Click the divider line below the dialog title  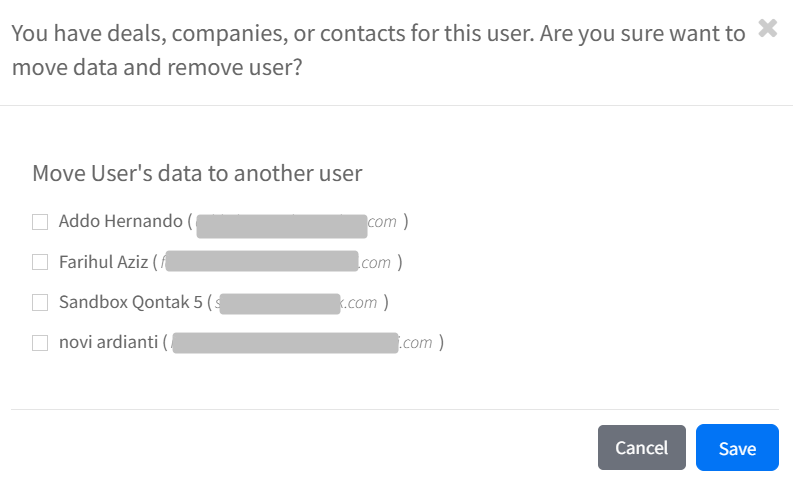(394, 105)
